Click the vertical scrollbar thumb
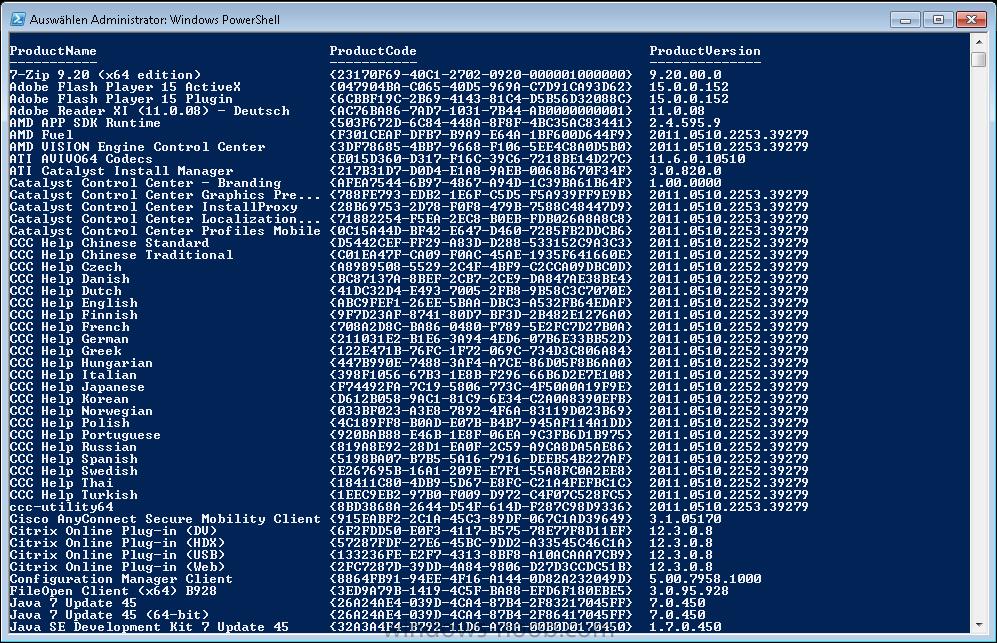The width and height of the screenshot is (997, 643). pos(979,59)
